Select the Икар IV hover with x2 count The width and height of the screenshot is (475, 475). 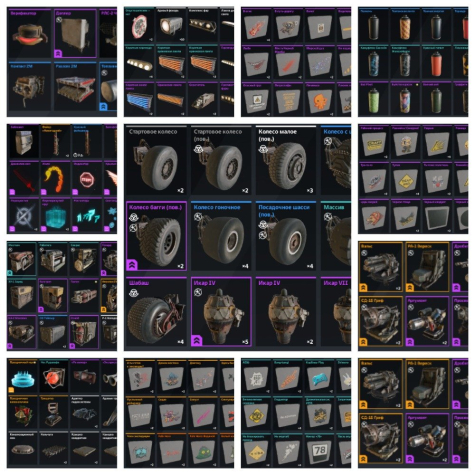tap(286, 312)
